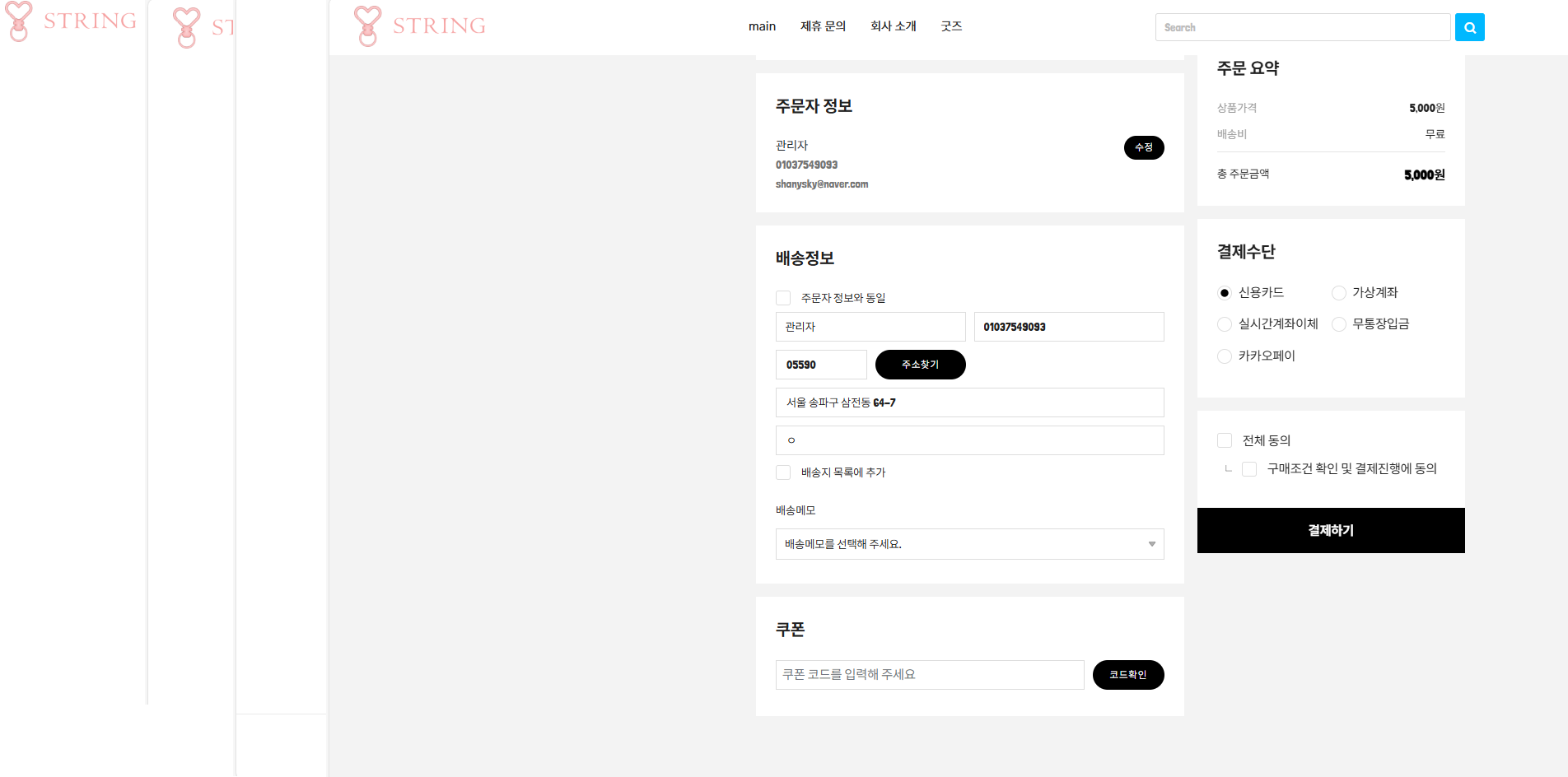This screenshot has height=777, width=1568.
Task: Open the 회사 소개 menu item
Action: [x=893, y=26]
